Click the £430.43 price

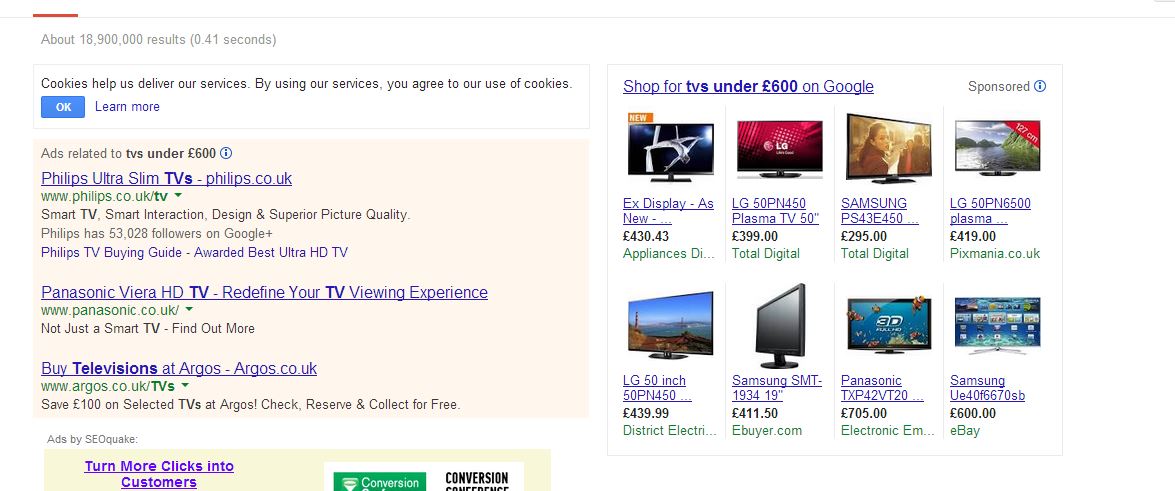coord(646,236)
